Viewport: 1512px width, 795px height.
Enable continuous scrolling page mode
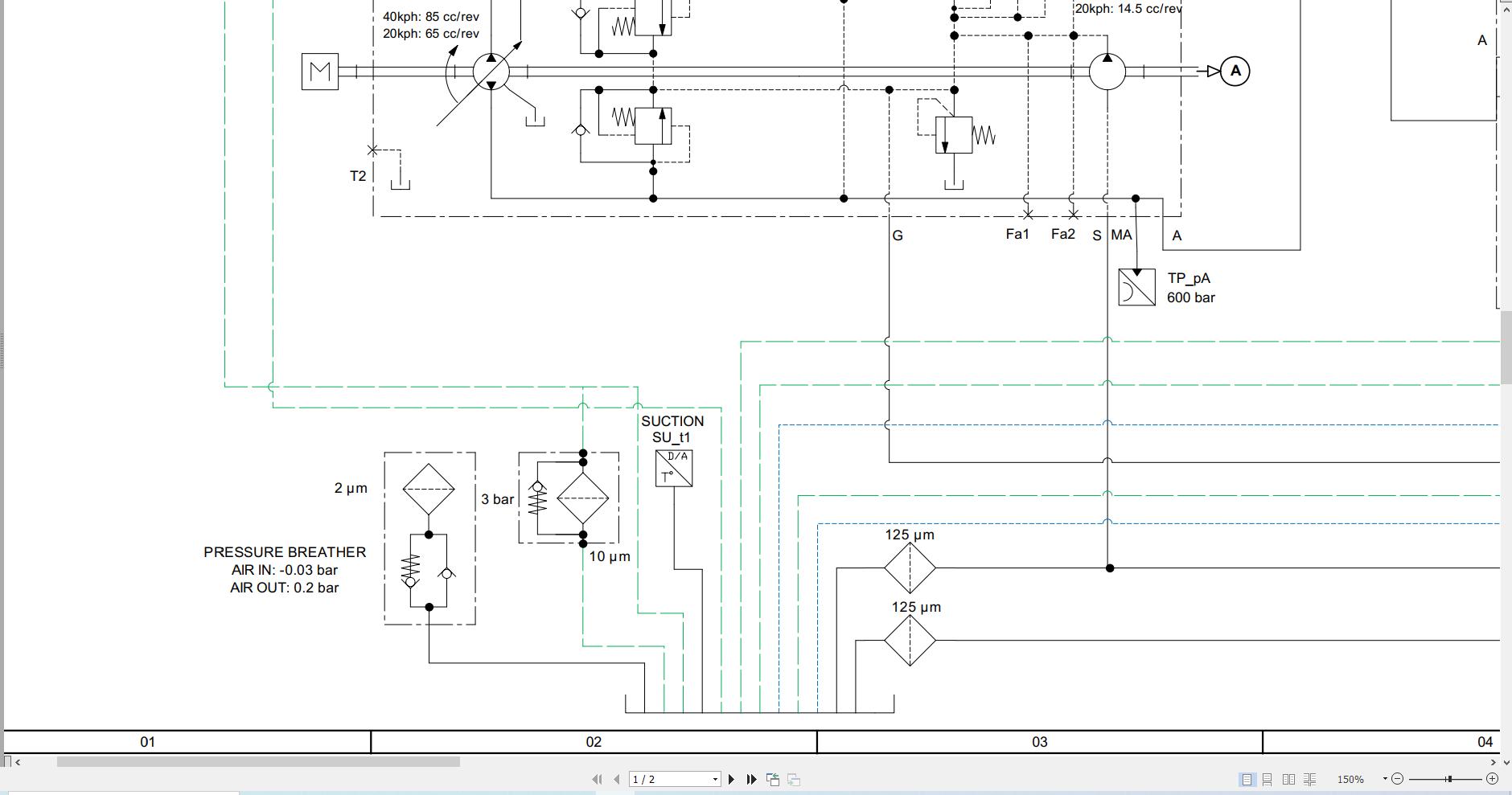click(x=1267, y=778)
